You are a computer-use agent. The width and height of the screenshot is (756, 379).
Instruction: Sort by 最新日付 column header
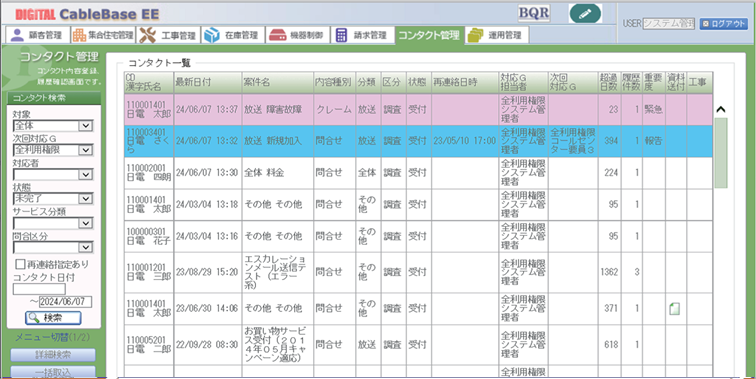pos(207,82)
